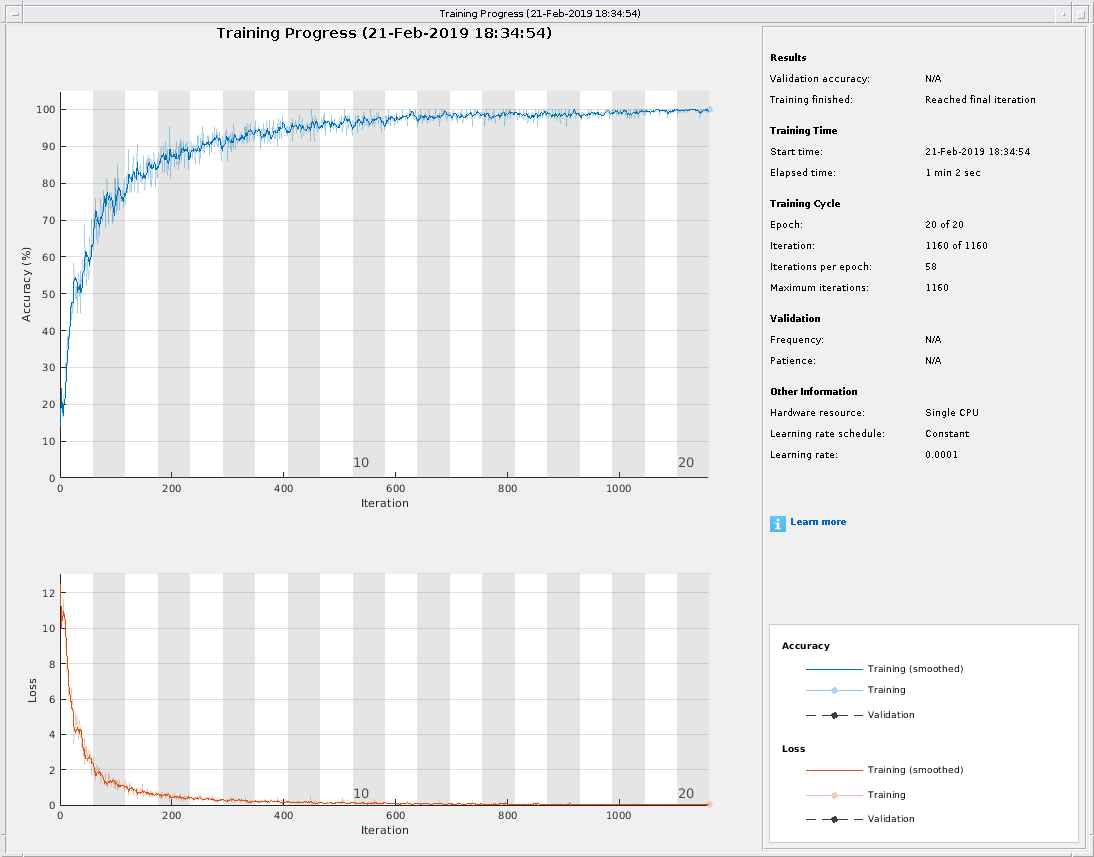Select the Accuracy (%) y-axis label
Viewport: 1094px width, 857px height.
(27, 284)
